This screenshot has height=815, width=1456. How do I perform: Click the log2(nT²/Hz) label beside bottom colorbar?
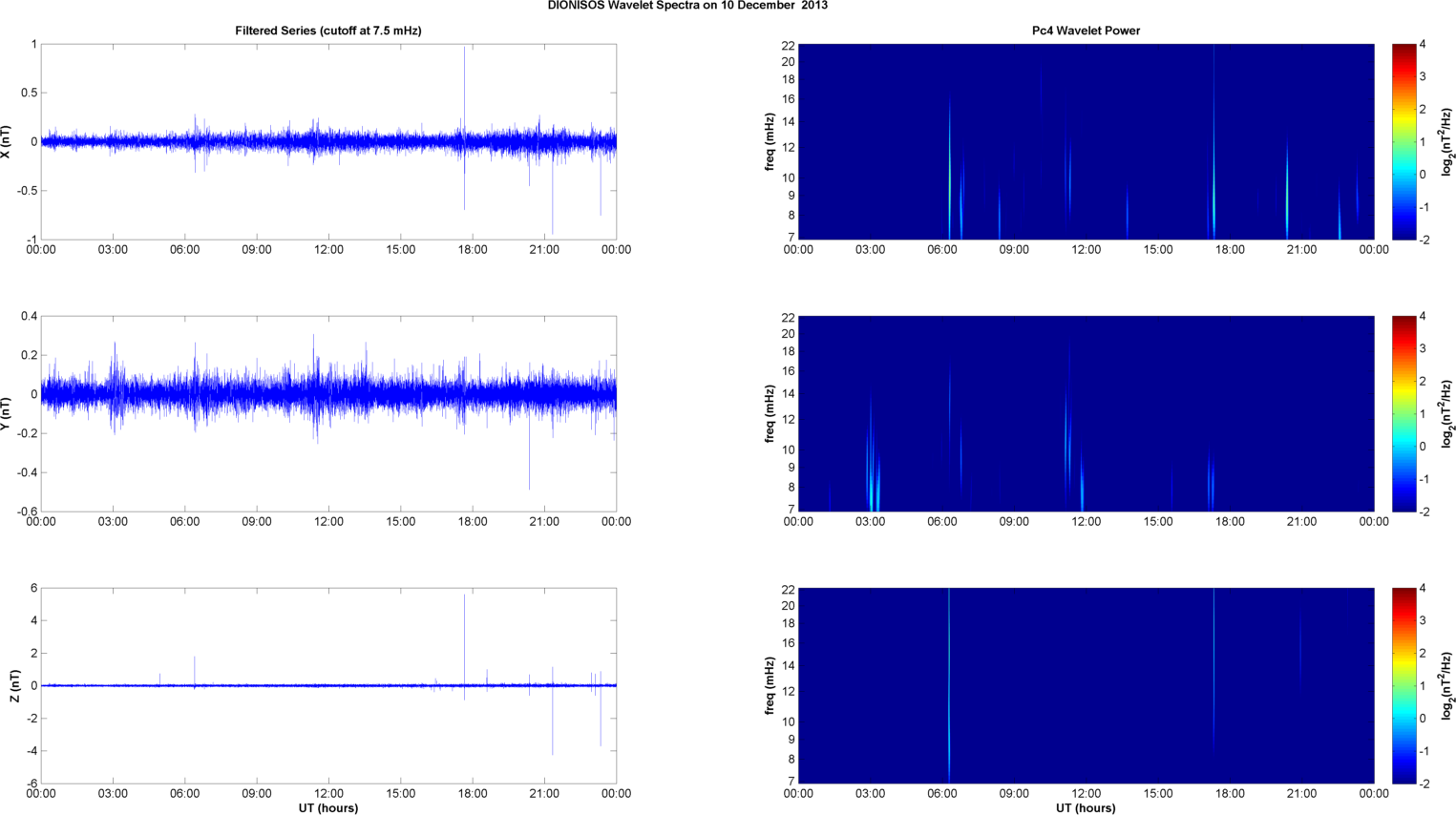pos(1448,685)
